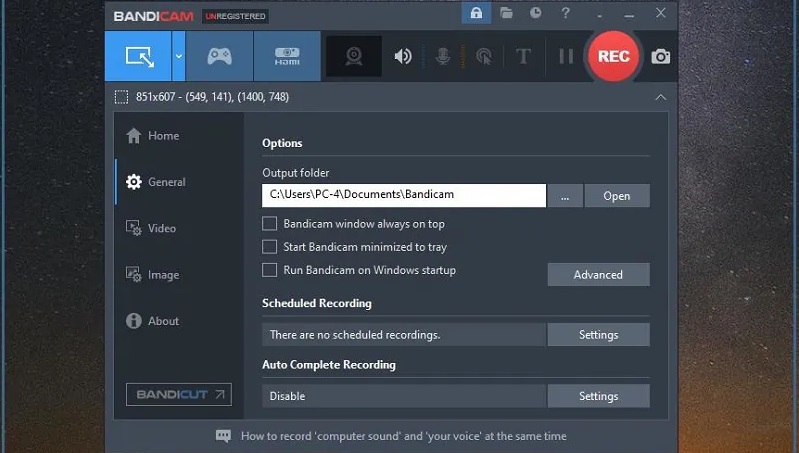Screen dimensions: 799x453
Task: Go to Home tab
Action: 153,136
